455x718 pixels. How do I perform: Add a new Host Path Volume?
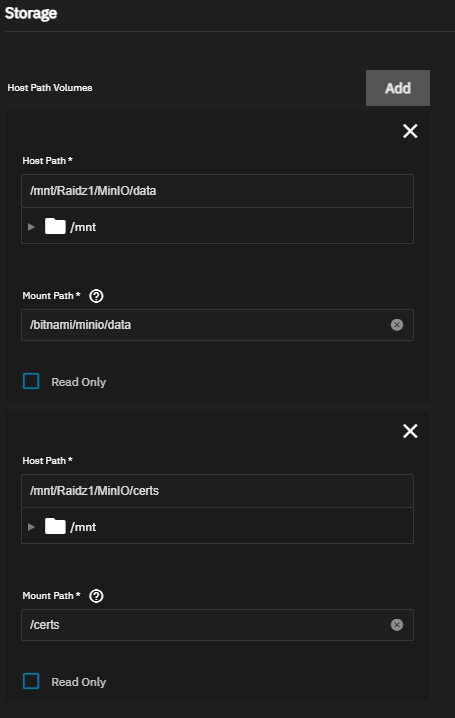point(398,88)
